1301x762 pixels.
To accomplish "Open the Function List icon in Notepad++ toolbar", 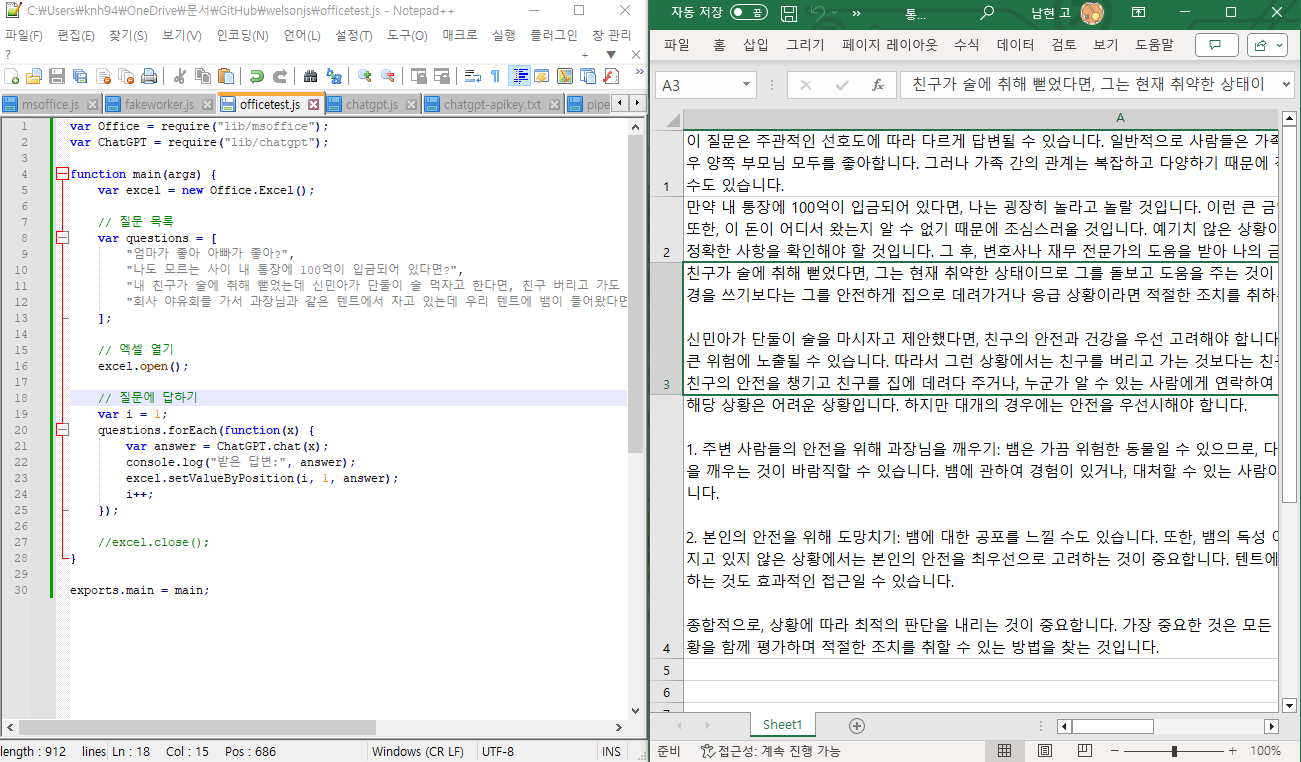I will pyautogui.click(x=611, y=76).
